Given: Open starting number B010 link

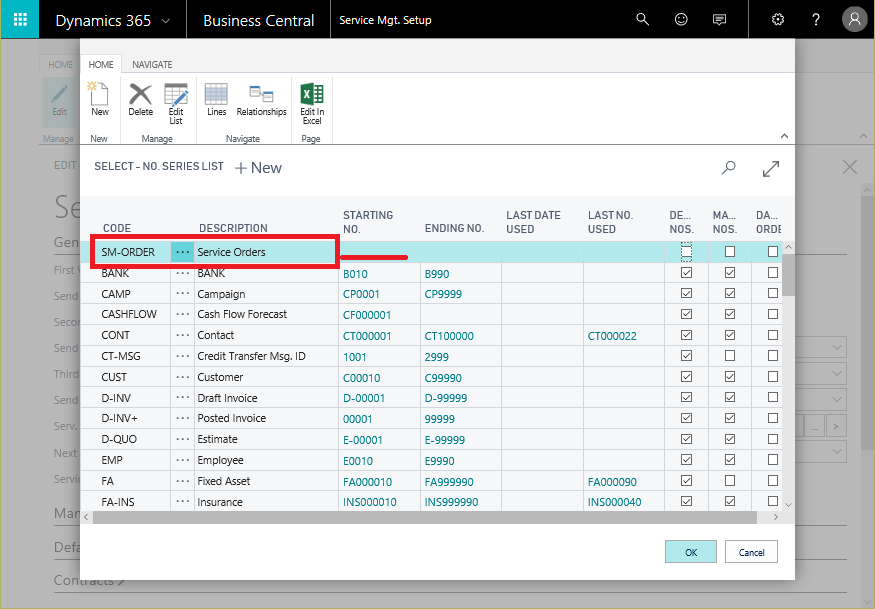Looking at the screenshot, I should click(355, 274).
